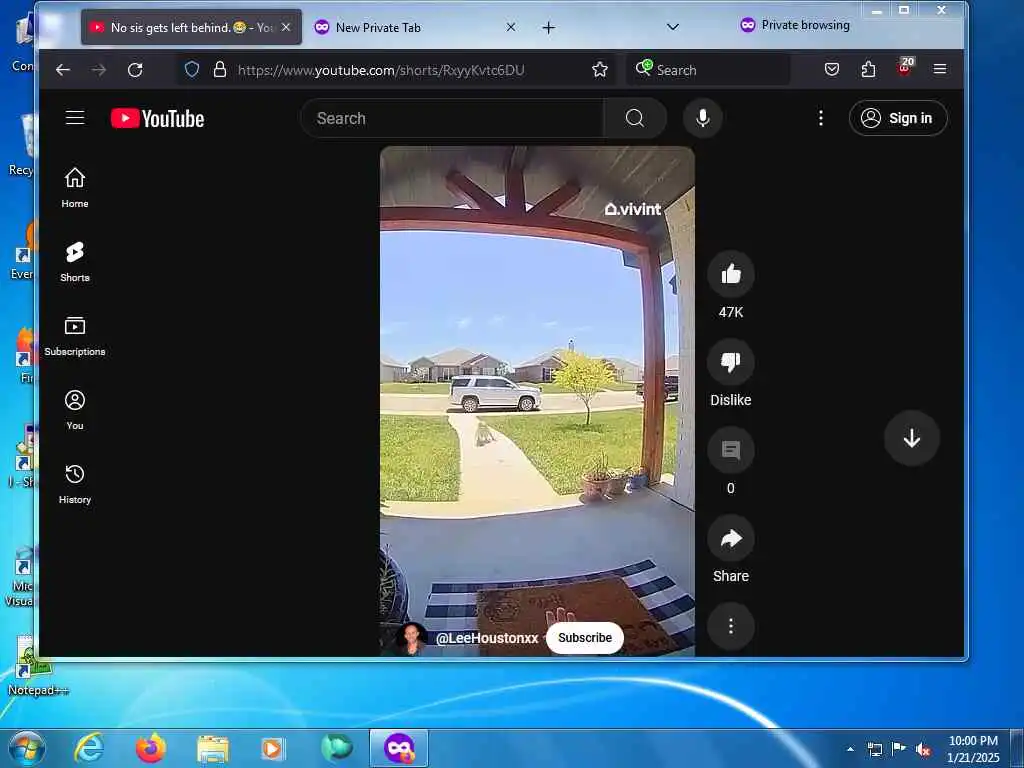
Task: Open Shorts in the sidebar
Action: point(75,261)
